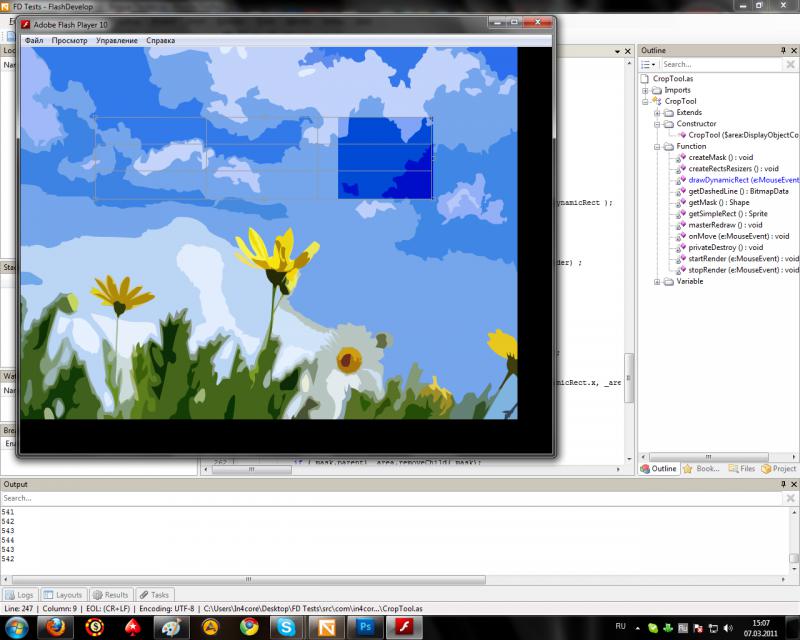
Task: Click the Output panel horizontal scrollbar
Action: 248,580
